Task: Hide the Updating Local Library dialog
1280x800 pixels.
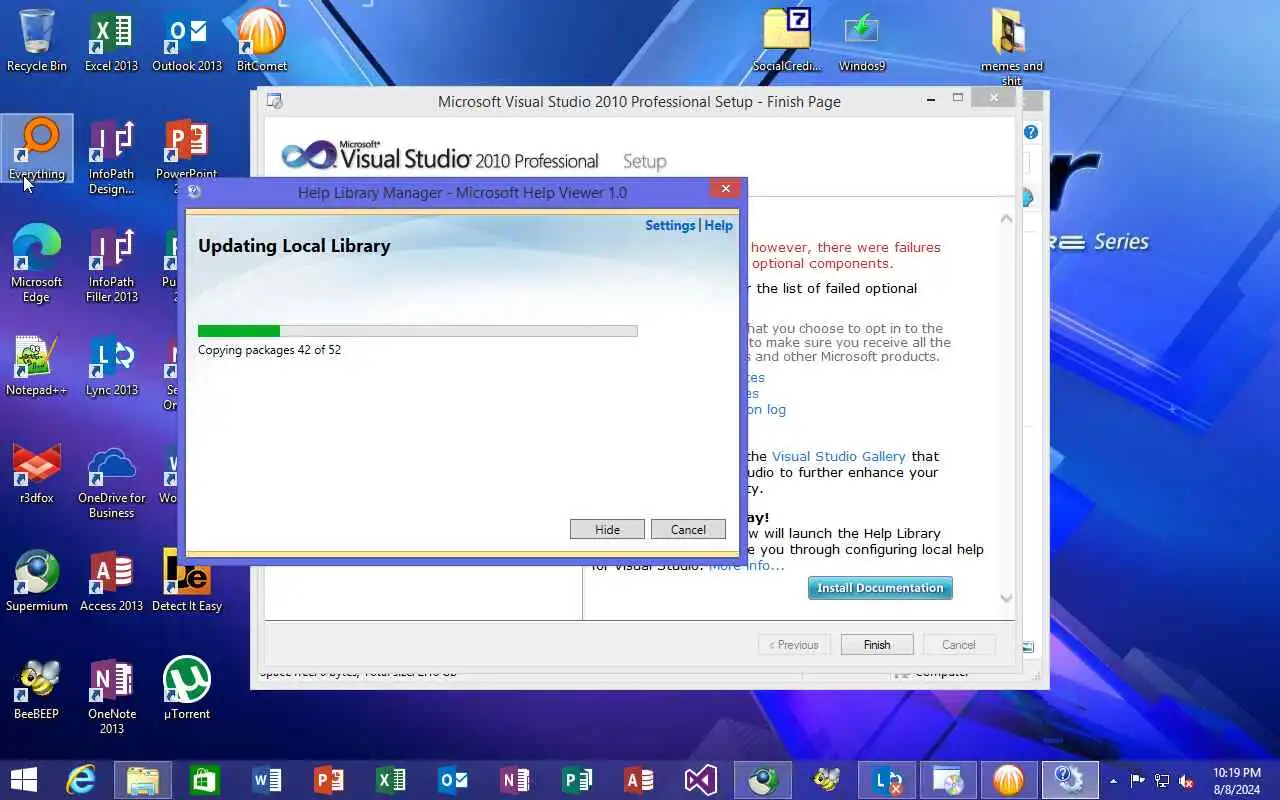Action: [607, 529]
